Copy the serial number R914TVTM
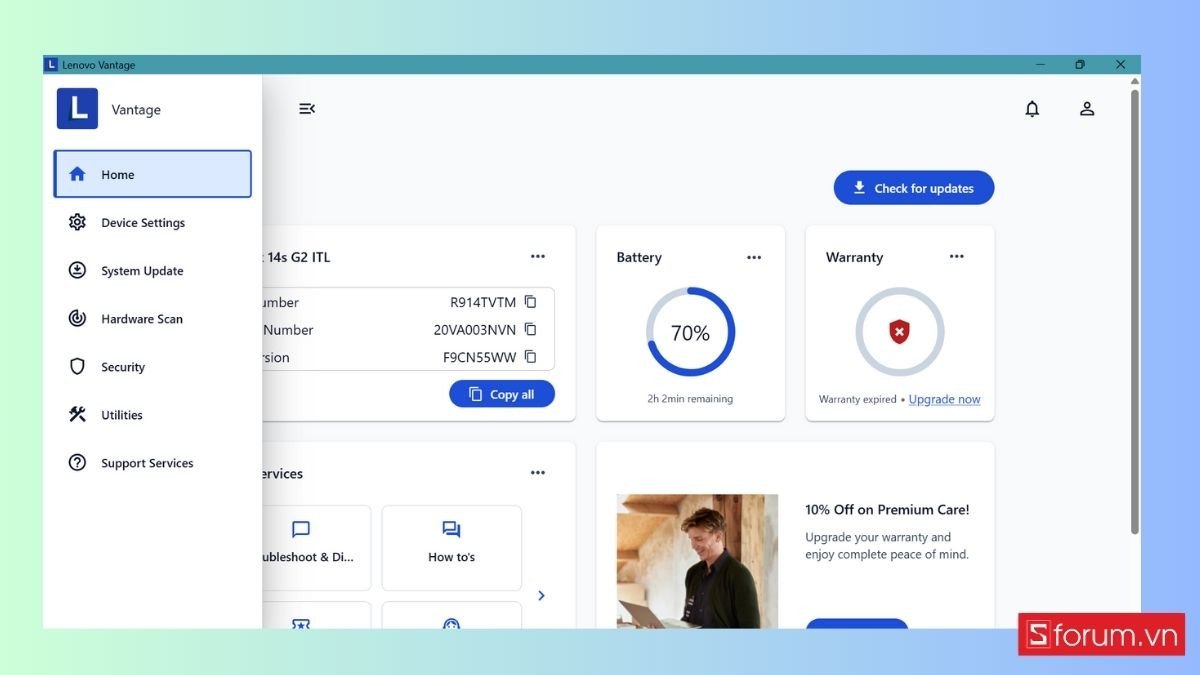The height and width of the screenshot is (675, 1200). tap(531, 302)
